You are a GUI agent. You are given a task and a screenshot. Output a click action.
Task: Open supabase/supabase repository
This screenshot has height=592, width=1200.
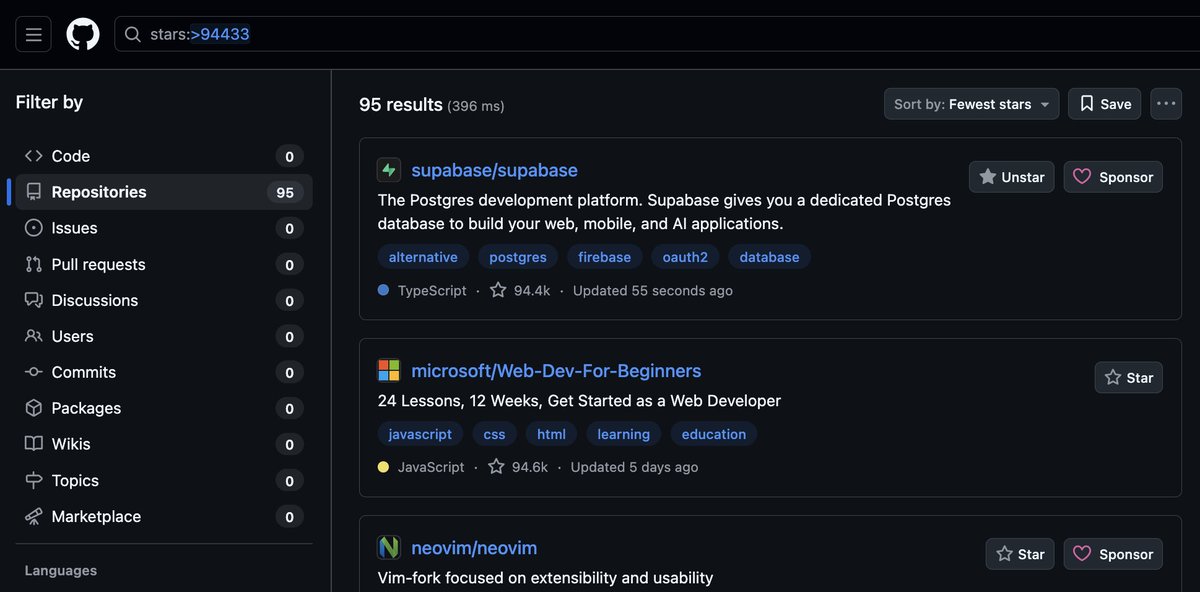[x=494, y=170]
